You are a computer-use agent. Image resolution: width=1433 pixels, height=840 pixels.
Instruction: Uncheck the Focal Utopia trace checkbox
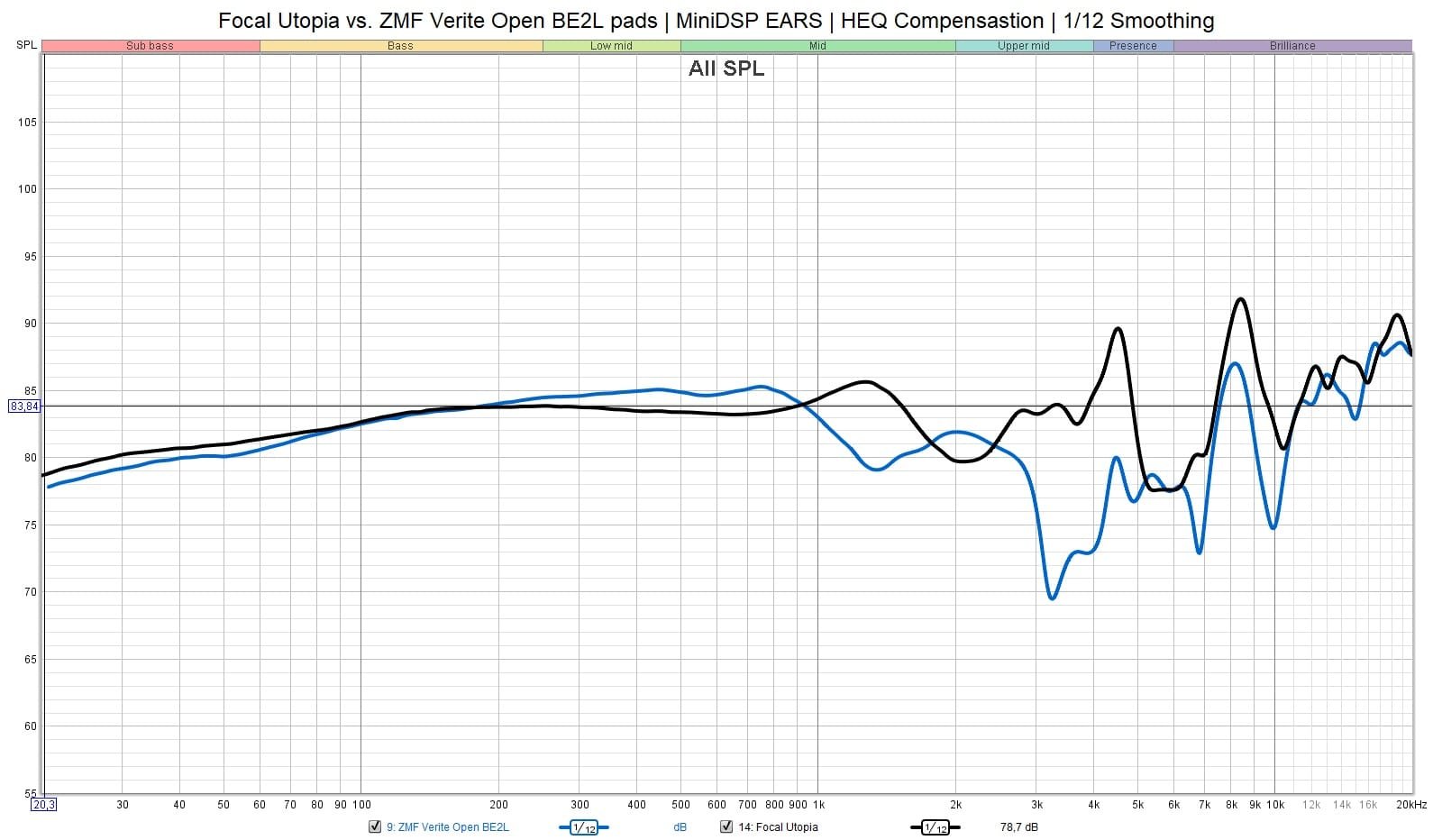click(x=726, y=827)
